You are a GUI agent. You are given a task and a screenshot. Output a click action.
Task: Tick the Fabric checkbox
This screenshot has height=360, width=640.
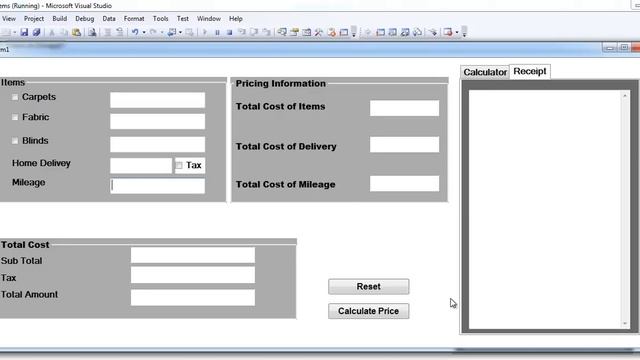coord(15,117)
